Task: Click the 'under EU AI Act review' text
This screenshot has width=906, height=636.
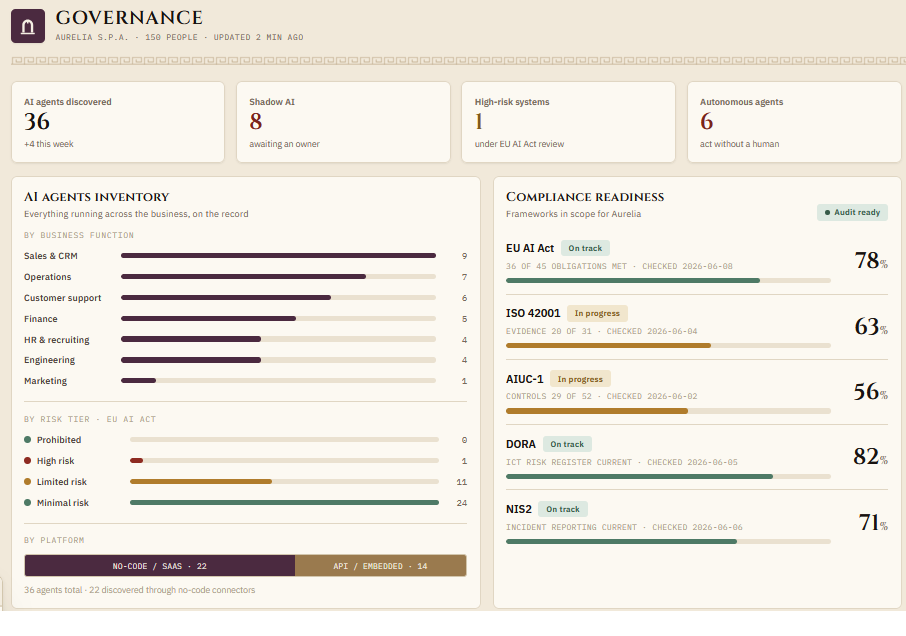Action: [x=519, y=144]
